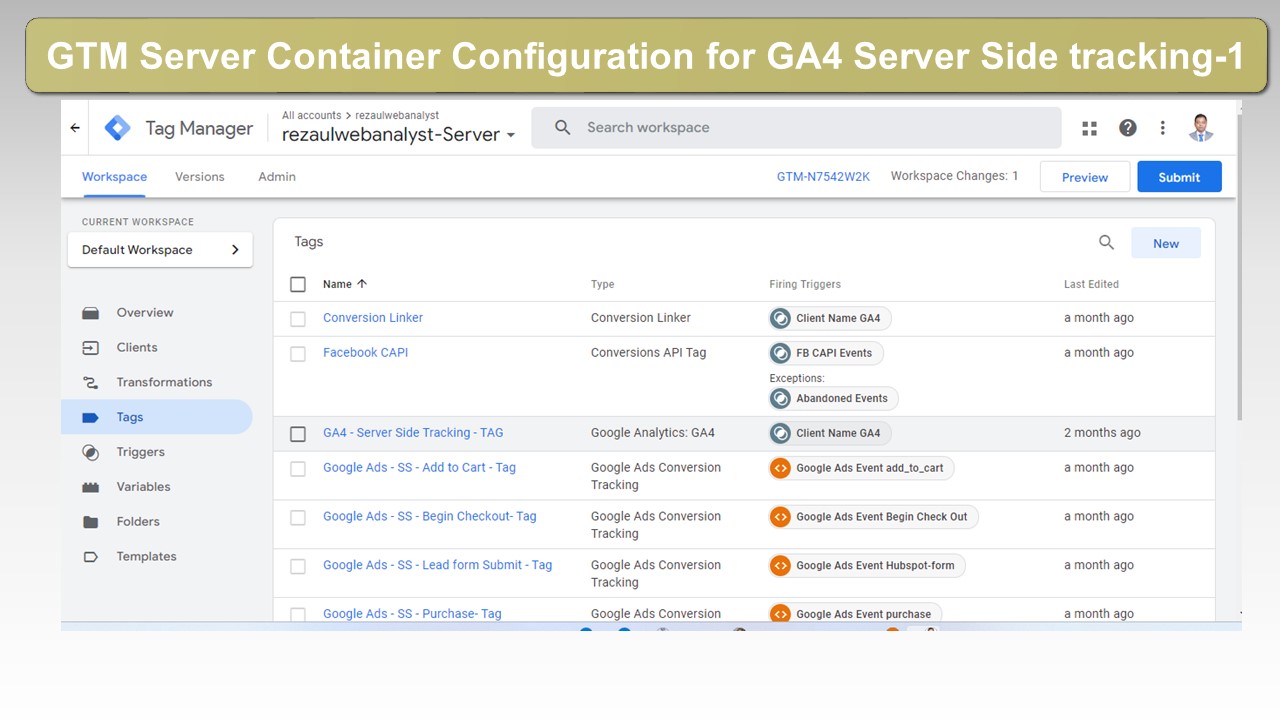
Task: Click the Abandoned Events exception icon
Action: click(780, 399)
